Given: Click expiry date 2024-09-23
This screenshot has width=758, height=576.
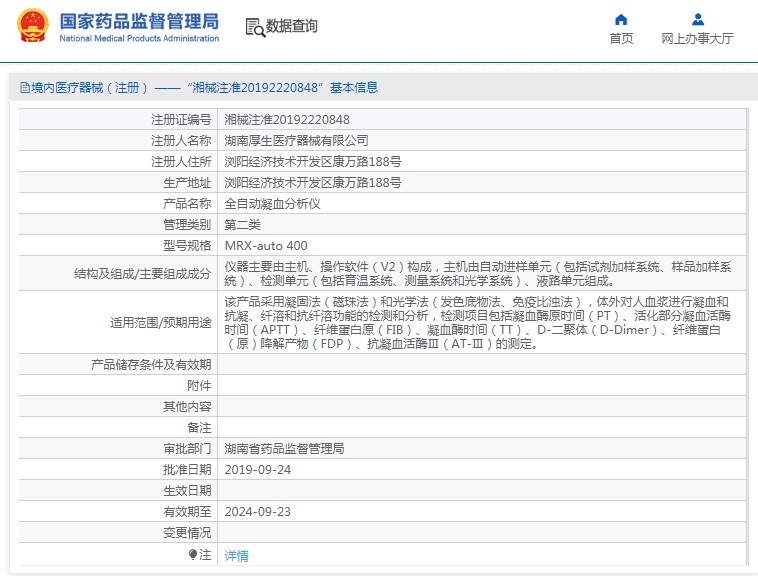Looking at the screenshot, I should tap(258, 512).
